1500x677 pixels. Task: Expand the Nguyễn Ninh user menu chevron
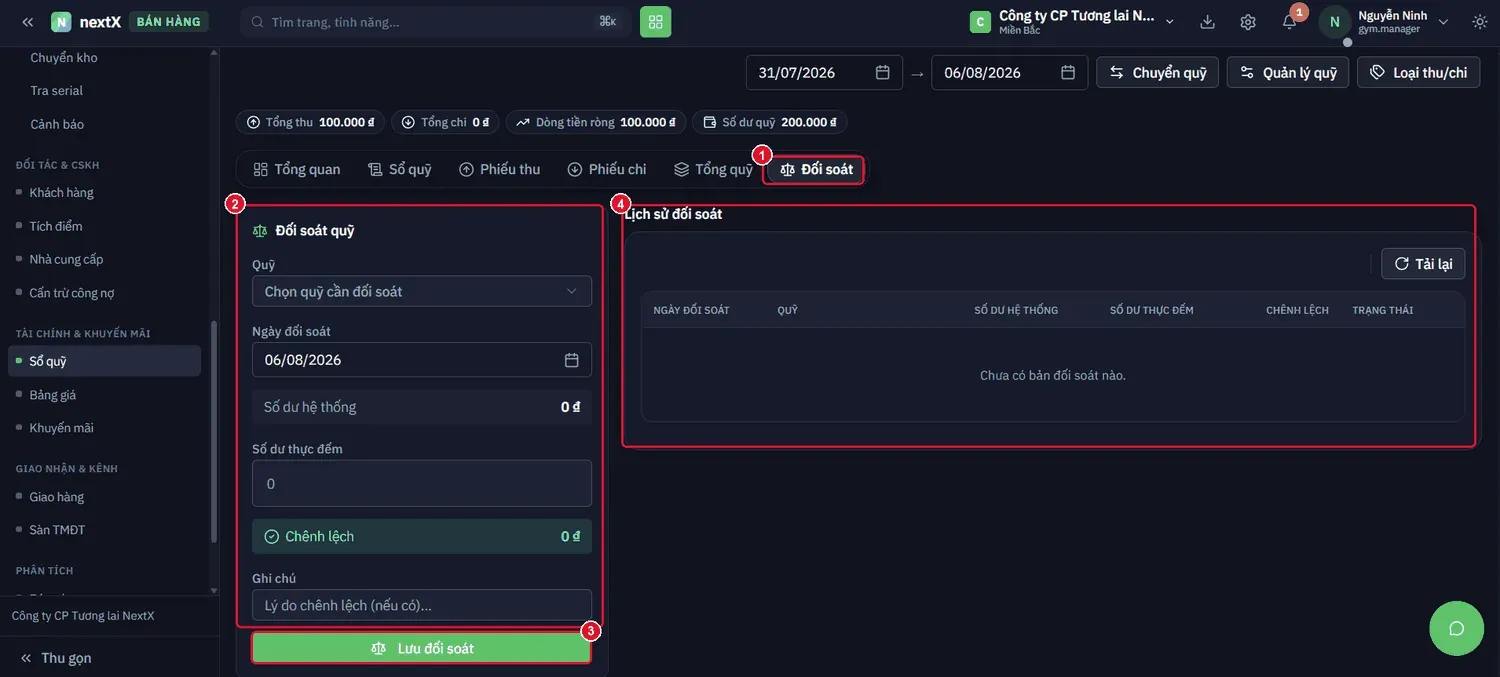coord(1443,21)
